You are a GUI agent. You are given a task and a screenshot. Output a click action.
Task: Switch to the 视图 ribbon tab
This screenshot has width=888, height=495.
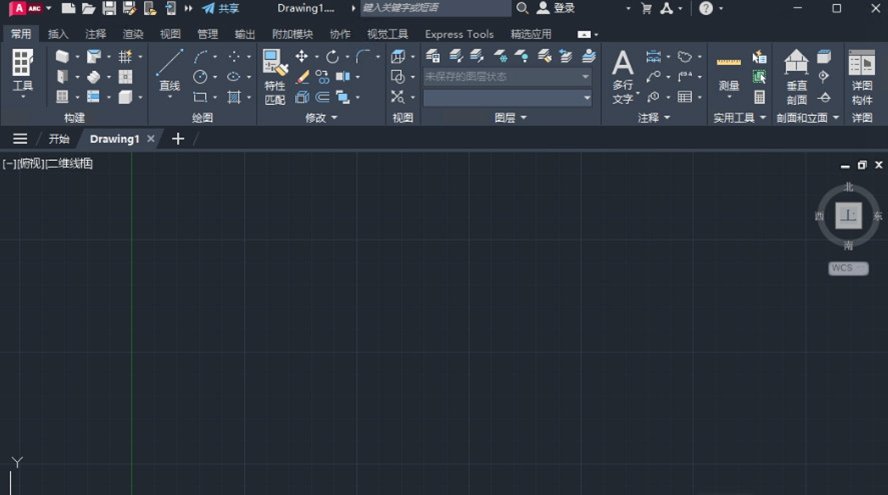(170, 34)
